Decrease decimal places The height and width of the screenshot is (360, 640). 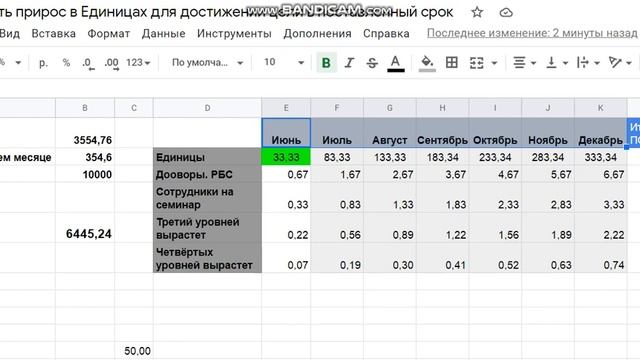88,63
